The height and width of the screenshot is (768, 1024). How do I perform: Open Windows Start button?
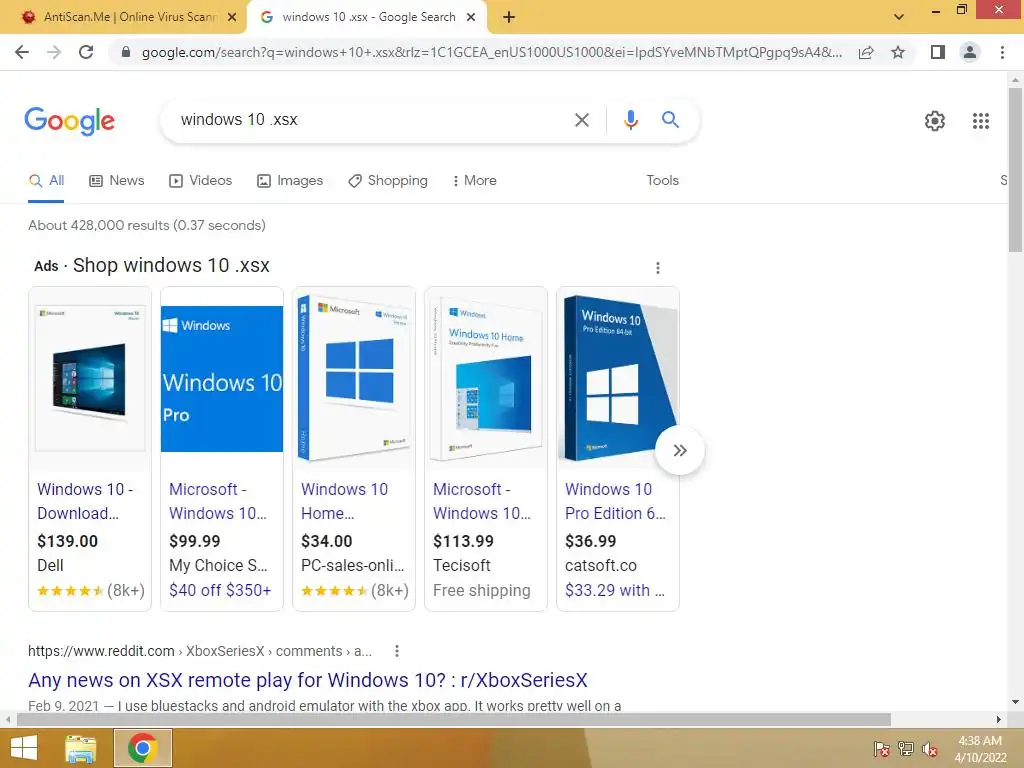tap(24, 748)
